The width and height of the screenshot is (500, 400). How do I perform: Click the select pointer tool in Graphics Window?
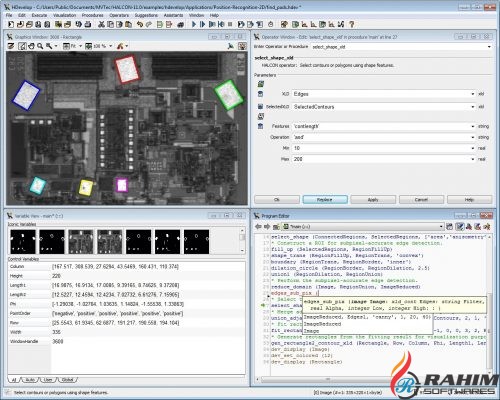22,46
